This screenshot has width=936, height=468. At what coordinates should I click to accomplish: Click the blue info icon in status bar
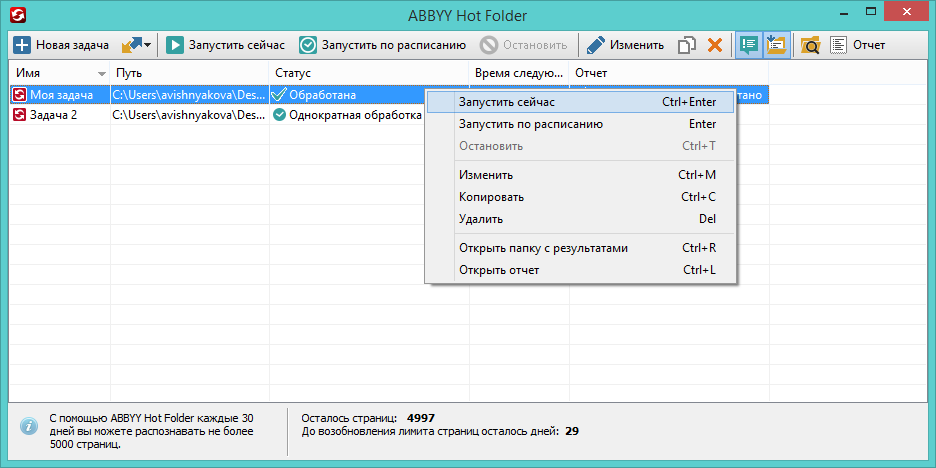pos(29,426)
